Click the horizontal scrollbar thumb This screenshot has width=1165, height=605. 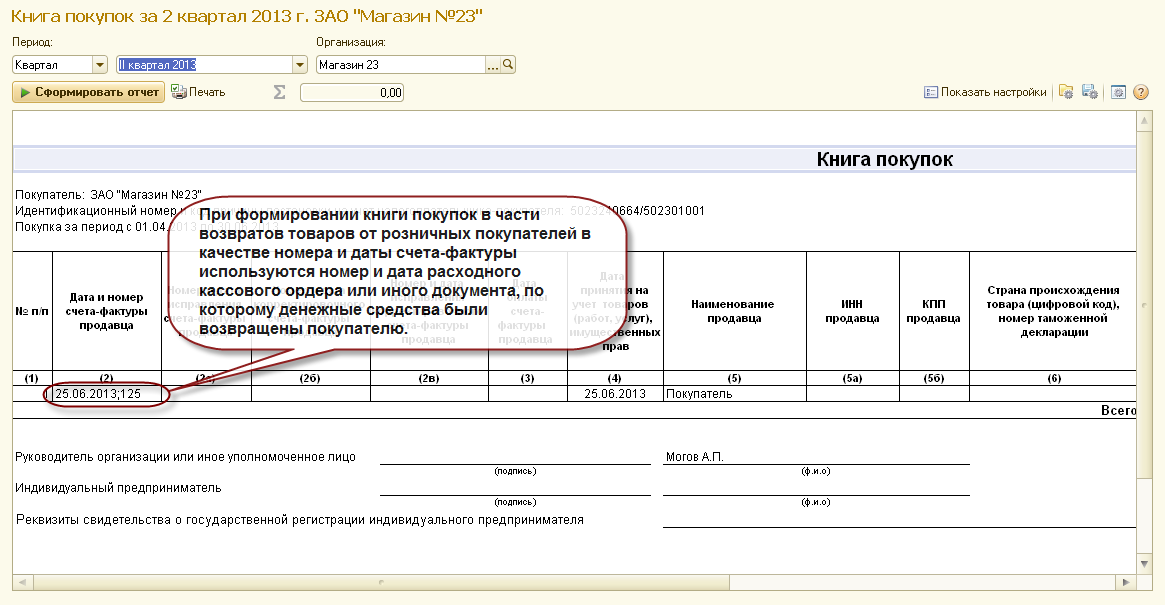click(379, 583)
